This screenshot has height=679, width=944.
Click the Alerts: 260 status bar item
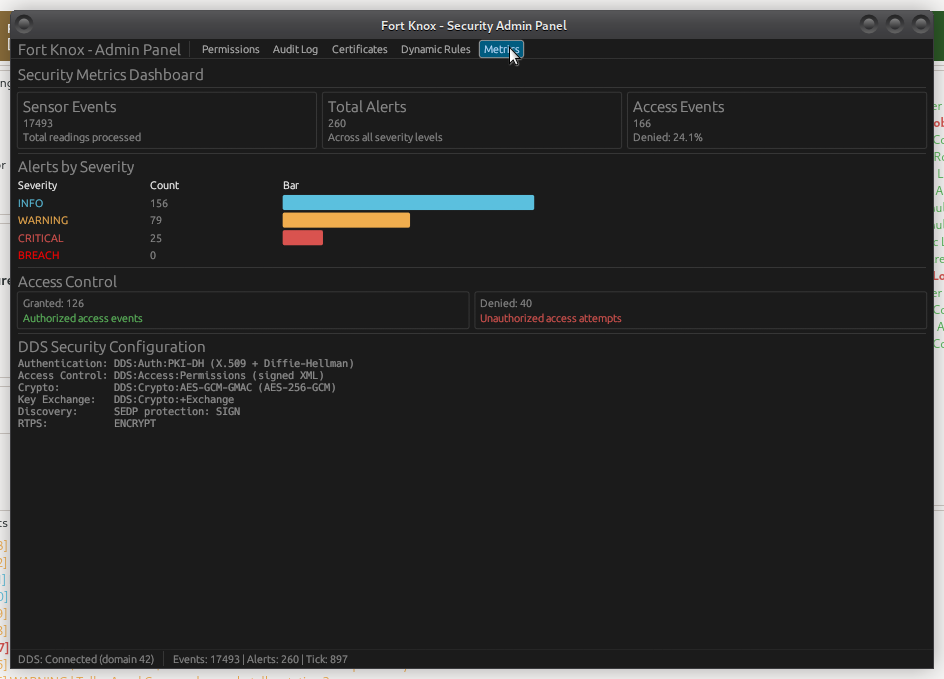[275, 659]
